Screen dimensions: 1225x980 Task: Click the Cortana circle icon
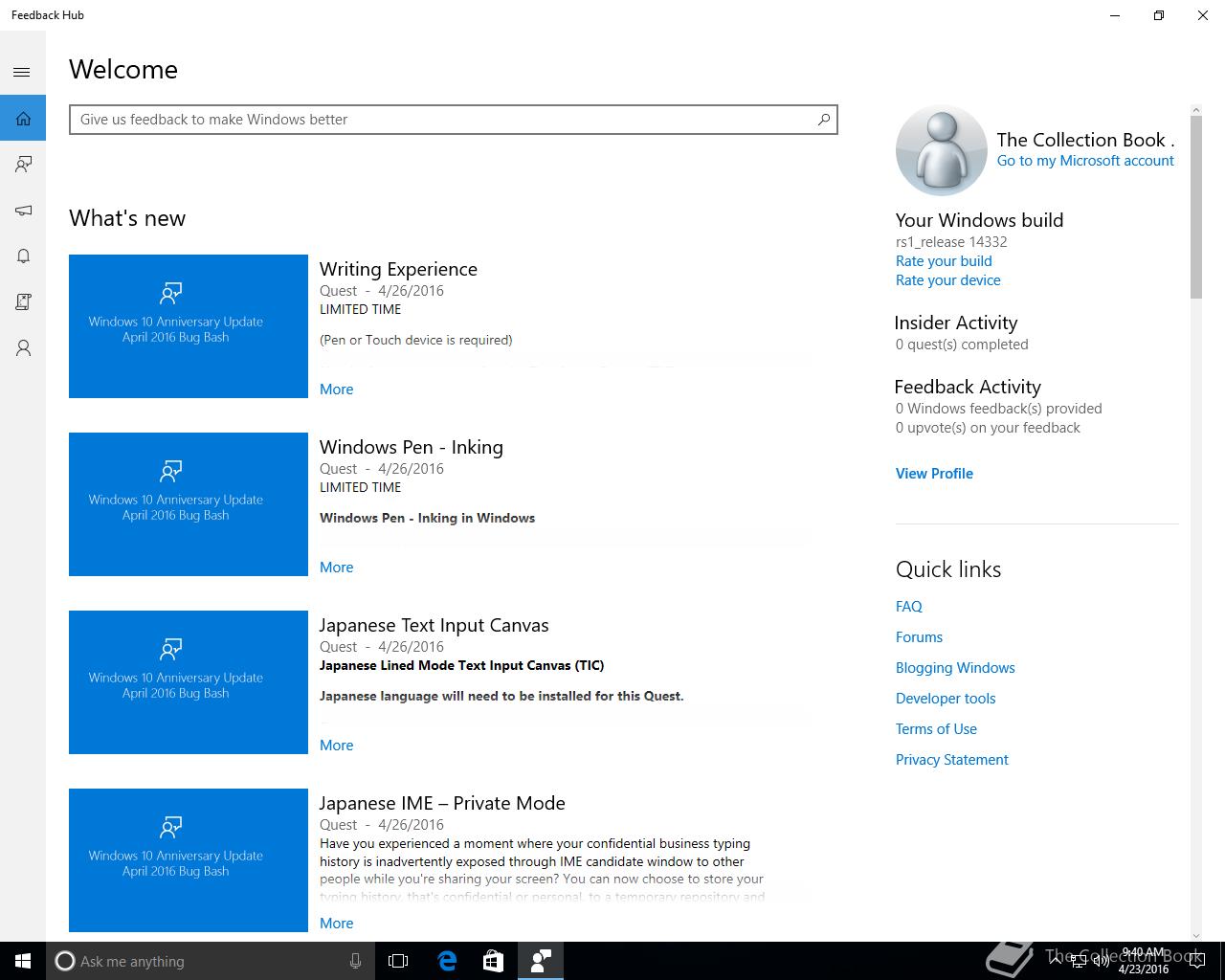pyautogui.click(x=64, y=961)
